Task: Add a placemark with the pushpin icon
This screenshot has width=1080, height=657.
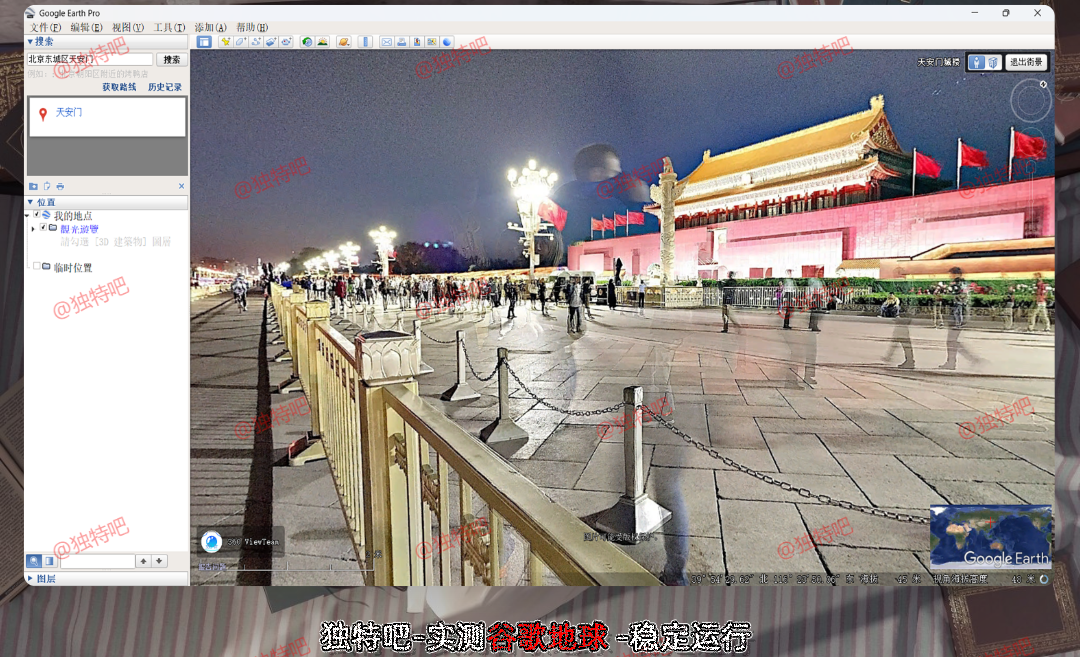Action: coord(225,42)
